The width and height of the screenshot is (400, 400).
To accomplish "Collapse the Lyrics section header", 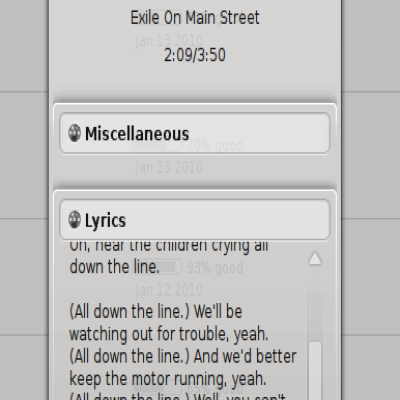I will point(195,220).
